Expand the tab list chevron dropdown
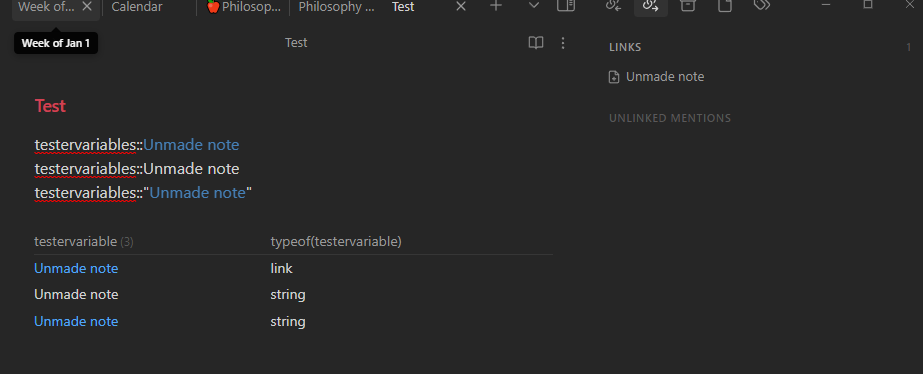The width and height of the screenshot is (923, 374). coord(534,6)
